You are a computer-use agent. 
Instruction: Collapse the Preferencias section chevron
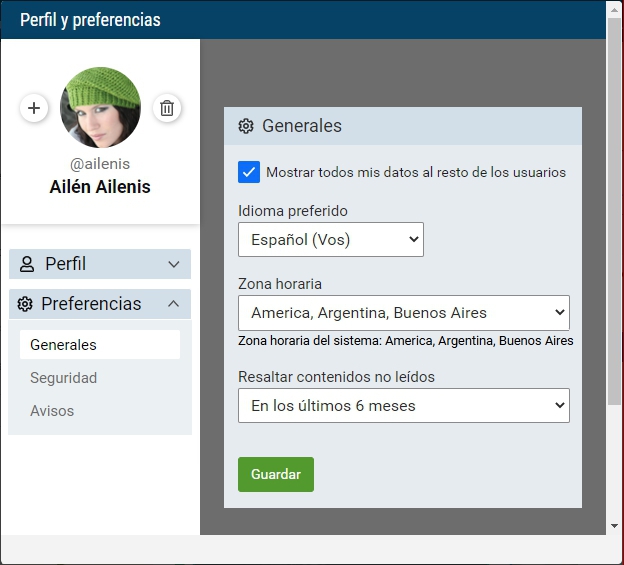click(174, 304)
